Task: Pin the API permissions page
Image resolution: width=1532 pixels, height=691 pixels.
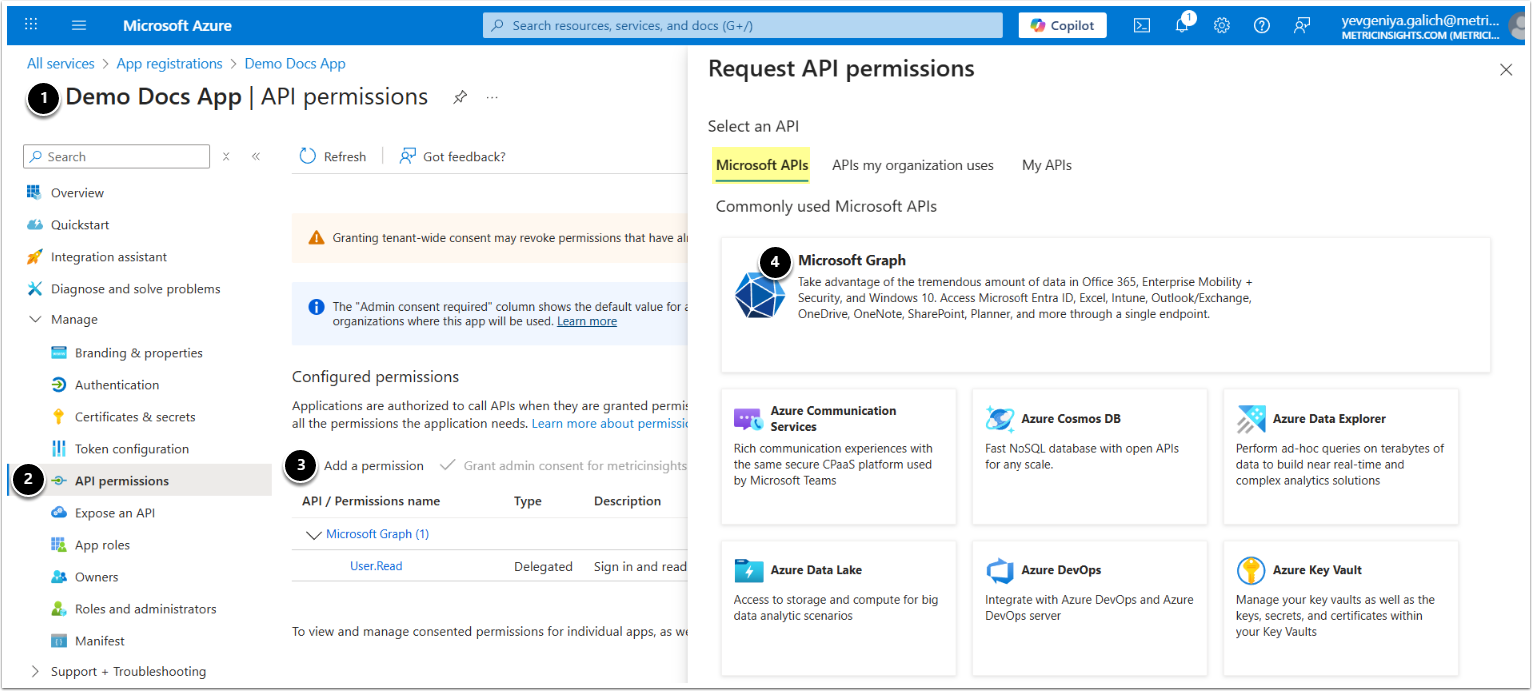Action: [460, 97]
